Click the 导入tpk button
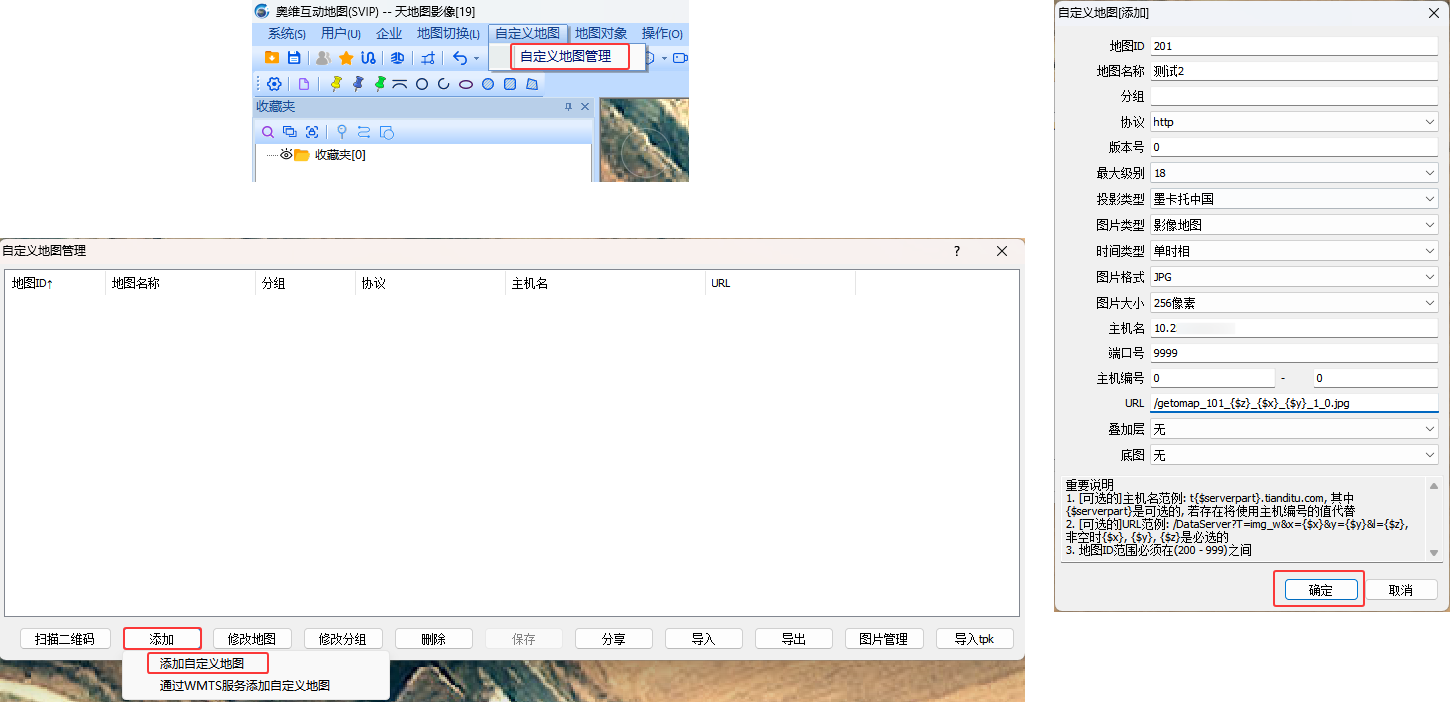The image size is (1450, 708). coord(974,639)
